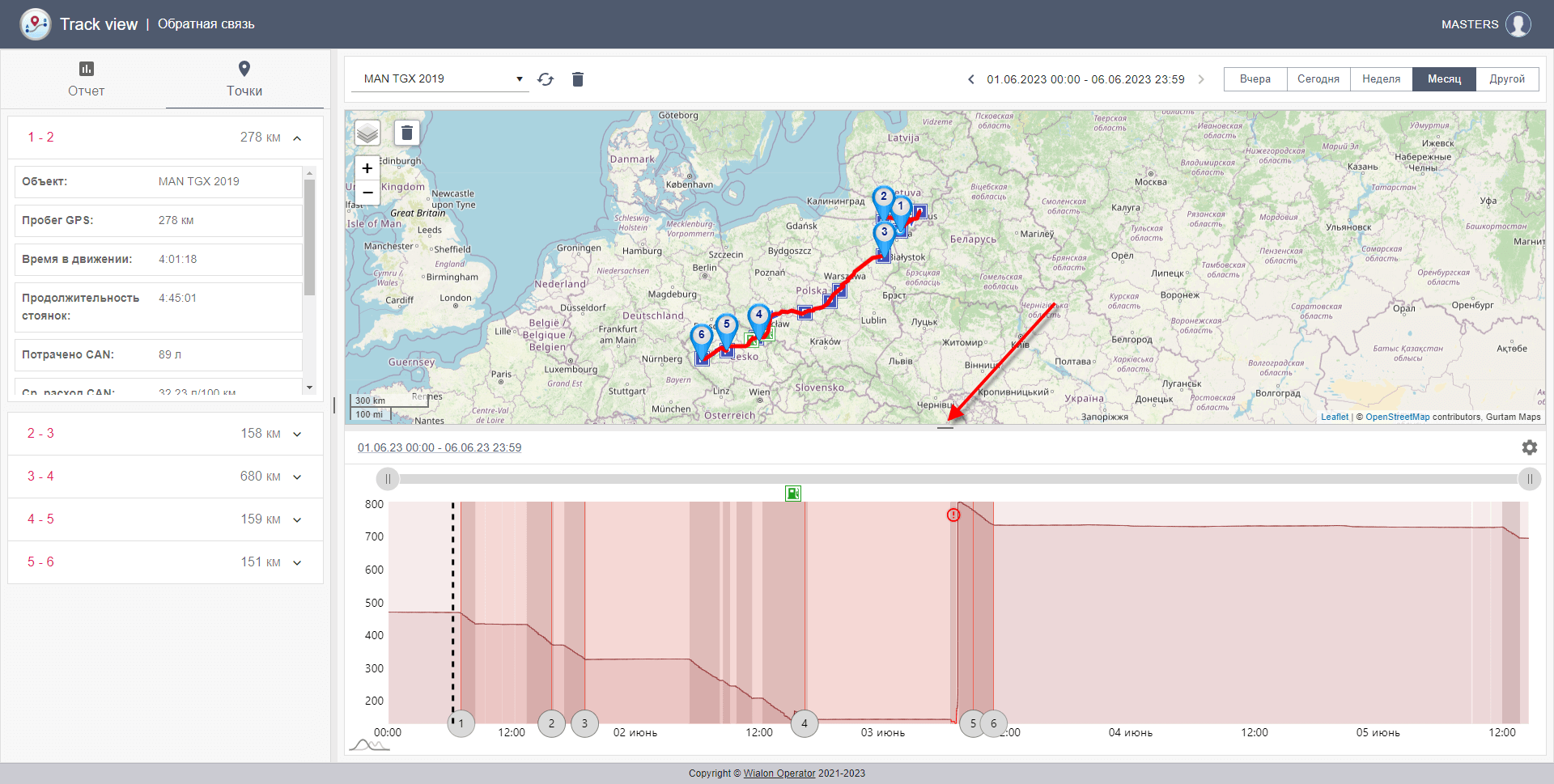
Task: Click the refresh track icon
Action: [x=546, y=79]
